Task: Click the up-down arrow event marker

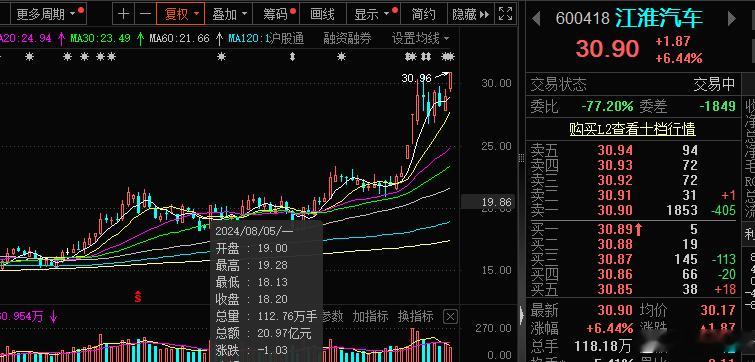Action: point(292,57)
